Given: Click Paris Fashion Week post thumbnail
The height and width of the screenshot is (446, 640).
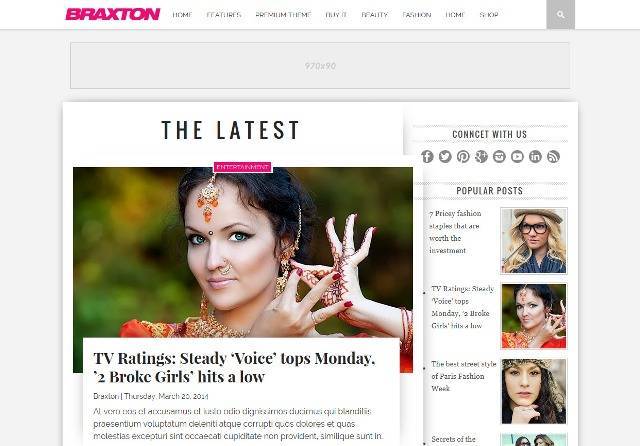Looking at the screenshot, I should point(533,391).
